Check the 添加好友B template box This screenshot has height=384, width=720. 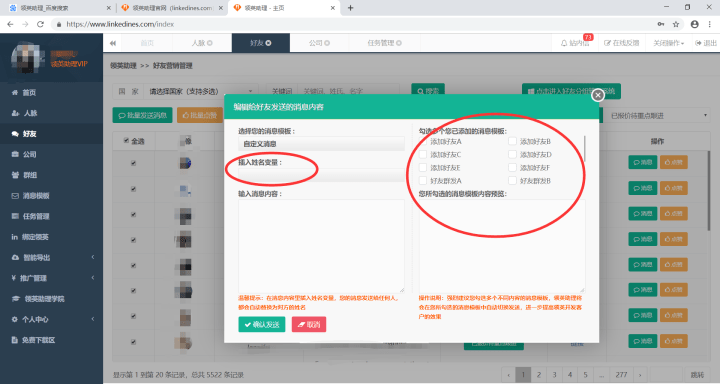coord(512,141)
